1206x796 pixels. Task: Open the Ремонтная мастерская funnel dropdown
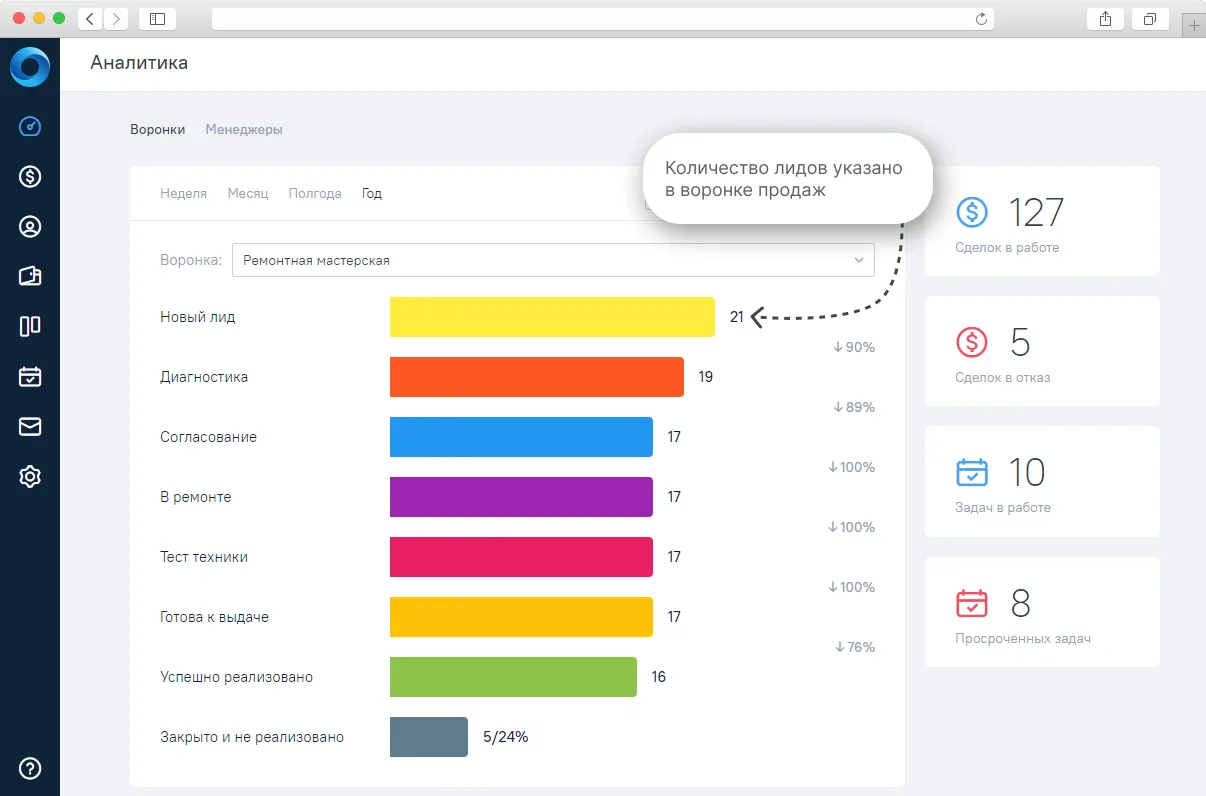pyautogui.click(x=553, y=260)
